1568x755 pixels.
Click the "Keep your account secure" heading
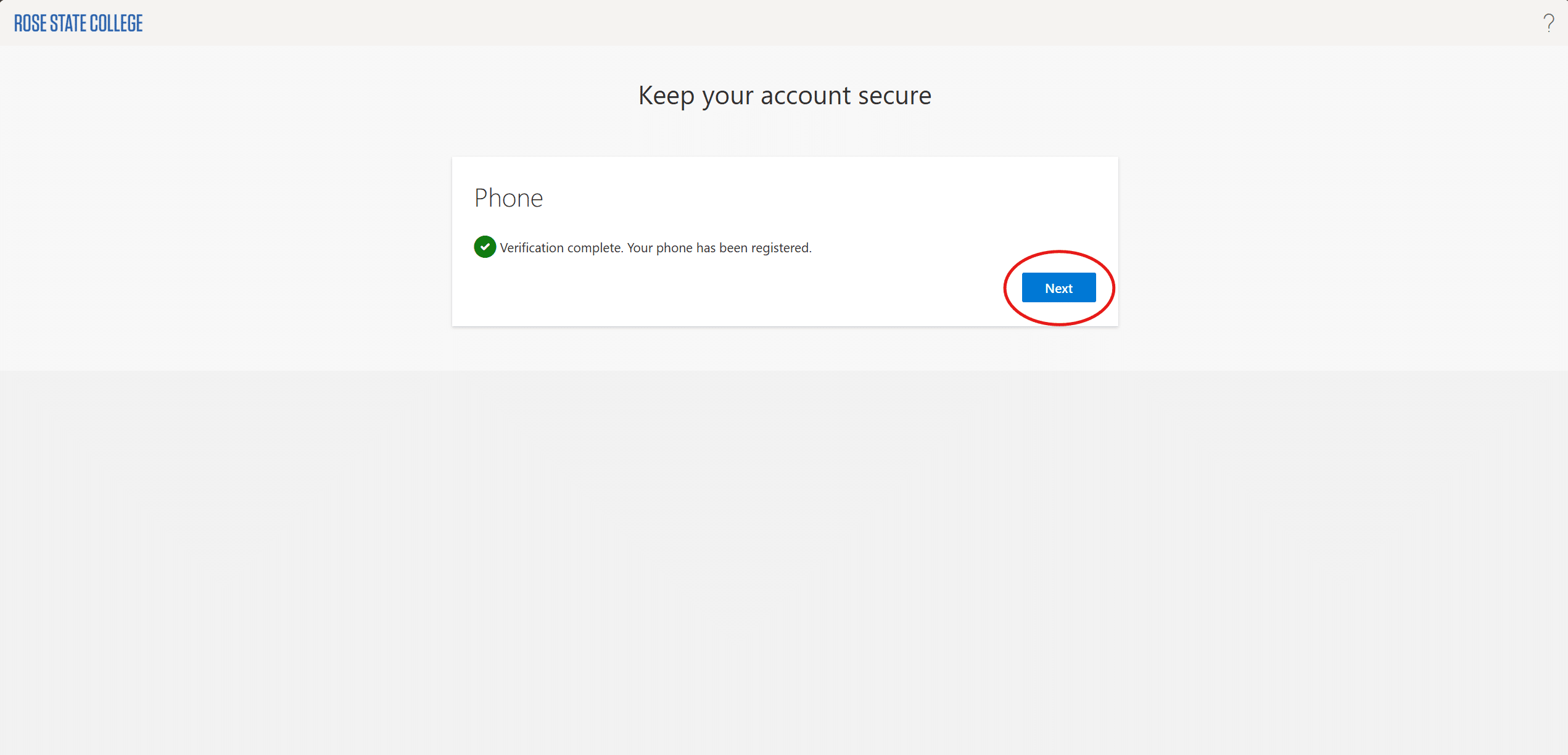coord(785,96)
